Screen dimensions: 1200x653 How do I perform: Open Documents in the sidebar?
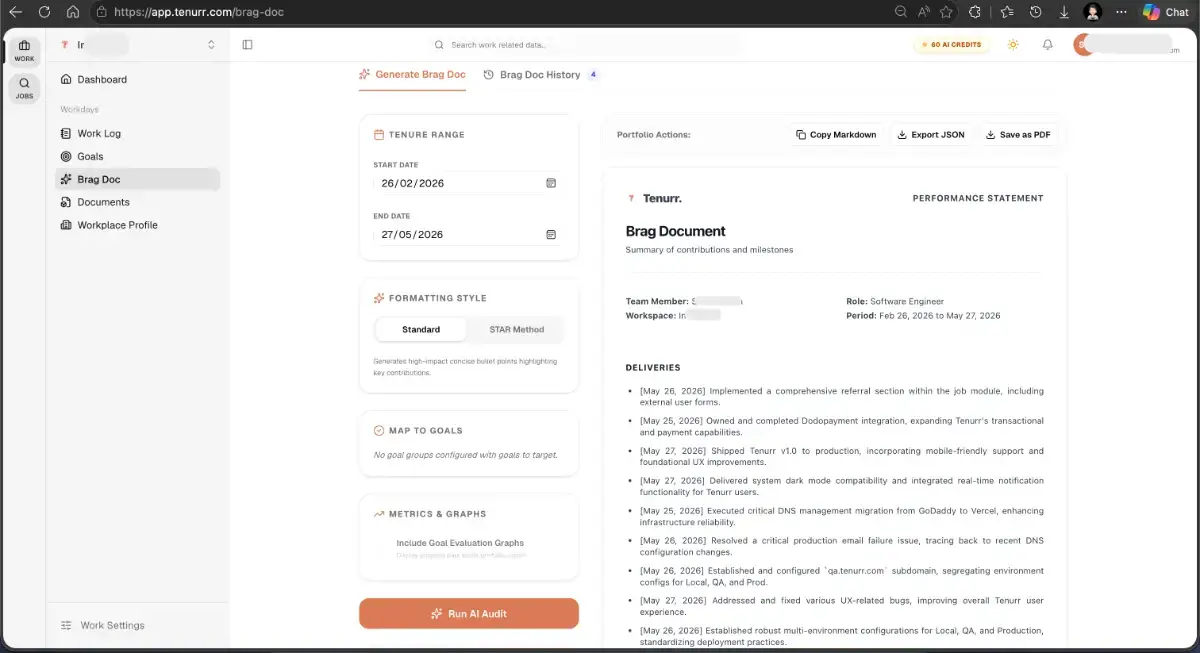(135, 202)
